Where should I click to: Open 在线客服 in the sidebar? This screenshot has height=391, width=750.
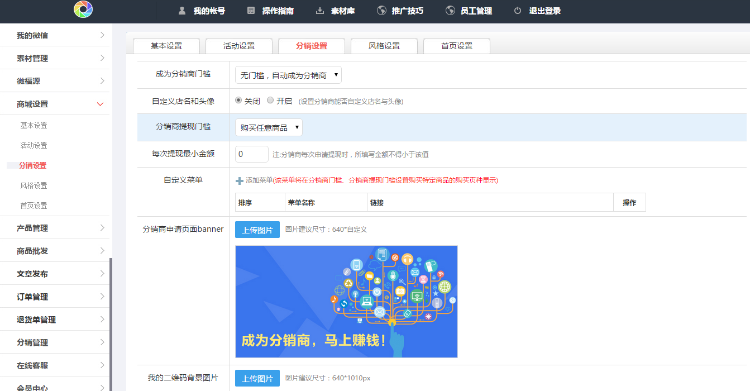click(x=32, y=365)
